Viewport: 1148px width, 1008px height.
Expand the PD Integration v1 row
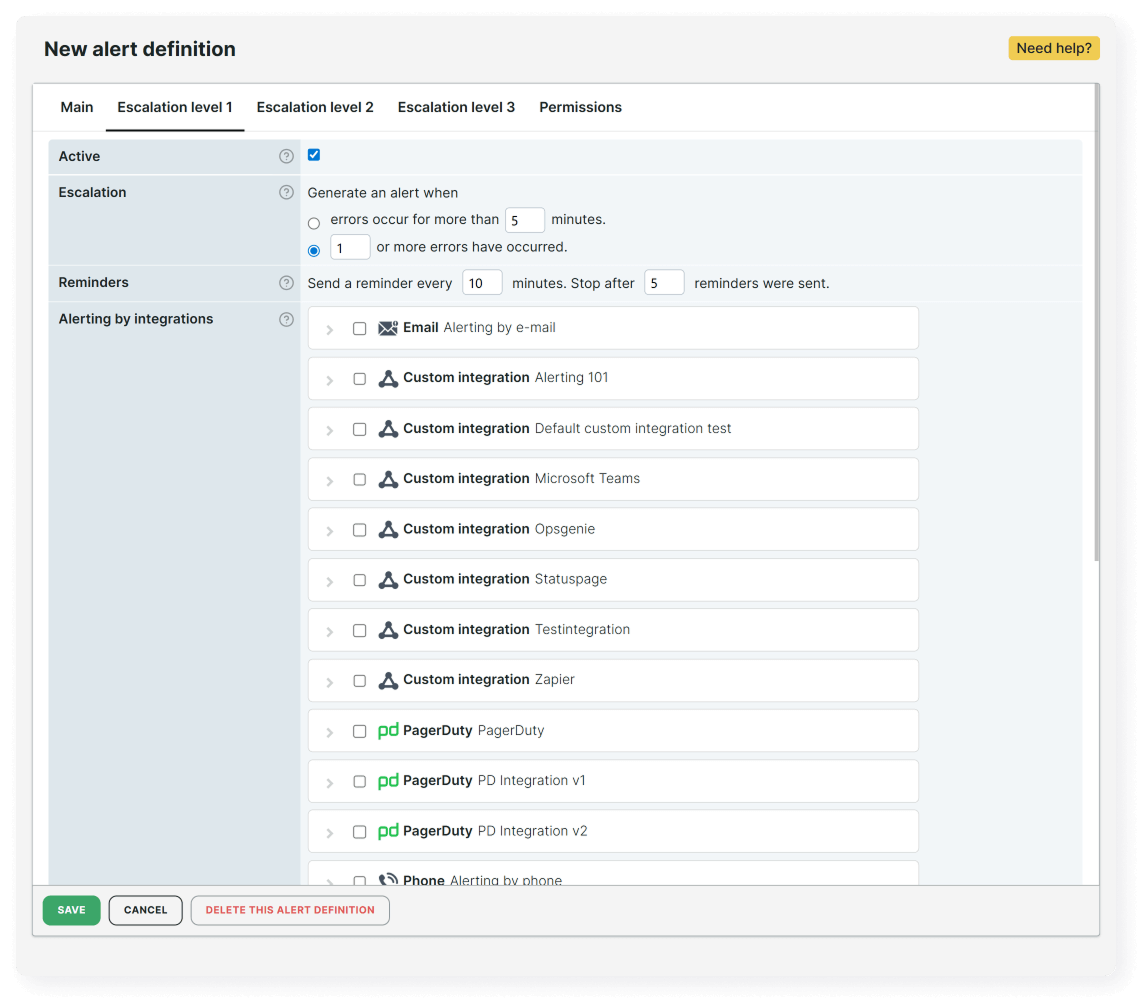pos(330,781)
